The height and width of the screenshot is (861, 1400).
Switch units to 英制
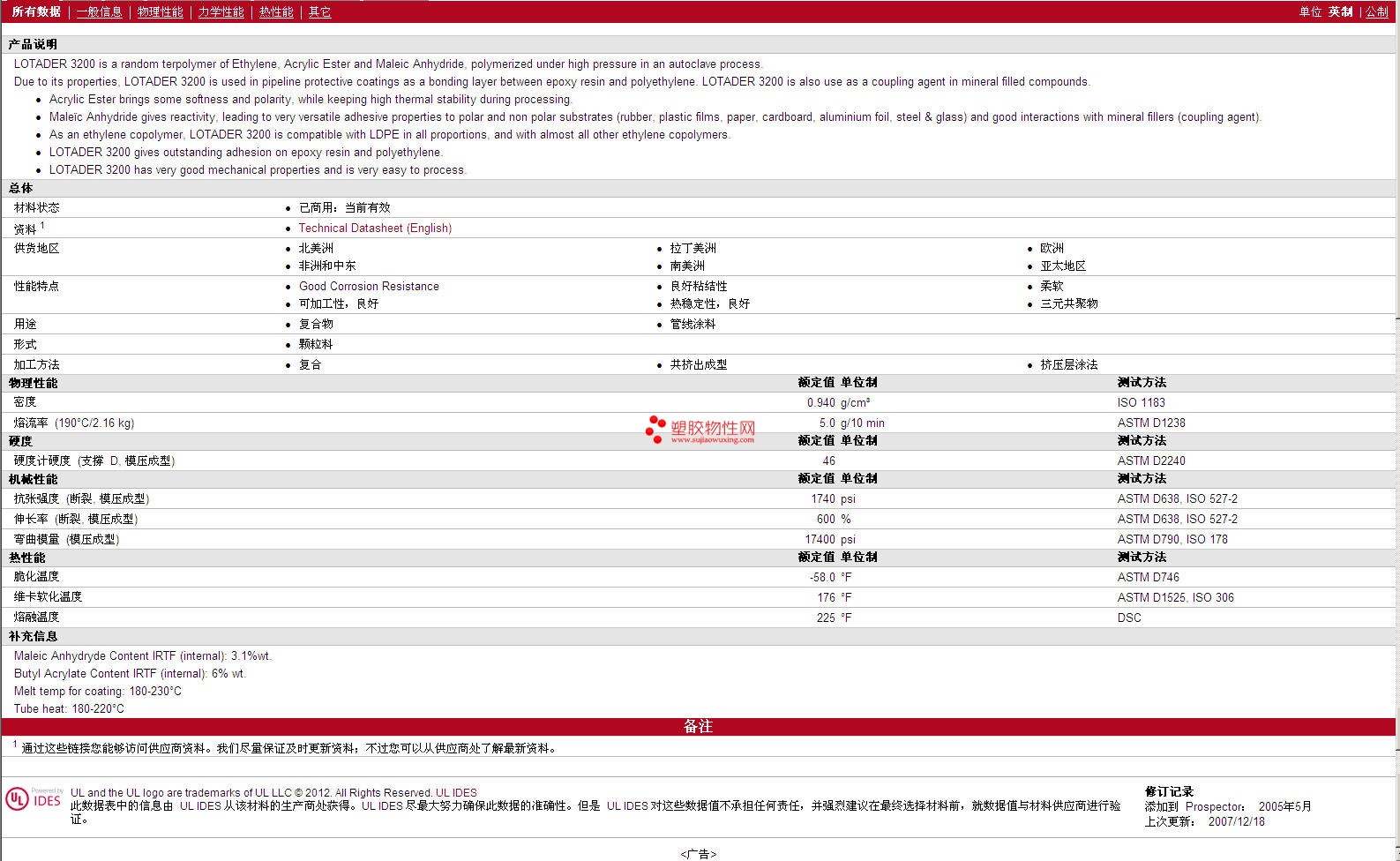(x=1341, y=12)
